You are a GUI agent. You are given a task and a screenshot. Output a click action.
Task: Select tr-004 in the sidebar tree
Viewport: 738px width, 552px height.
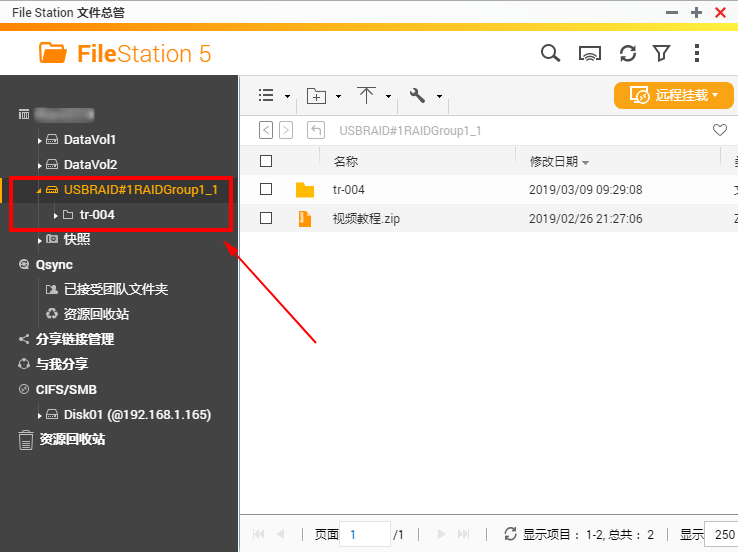pos(97,215)
